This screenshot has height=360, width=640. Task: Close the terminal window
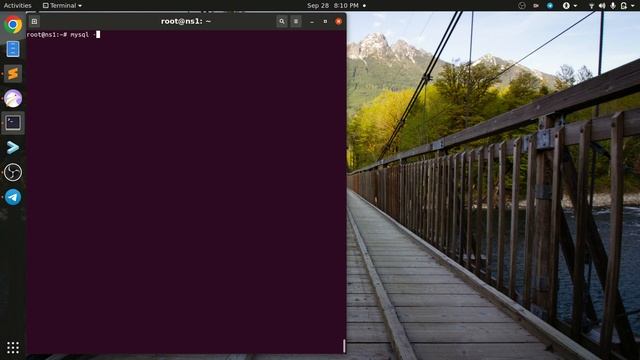338,21
